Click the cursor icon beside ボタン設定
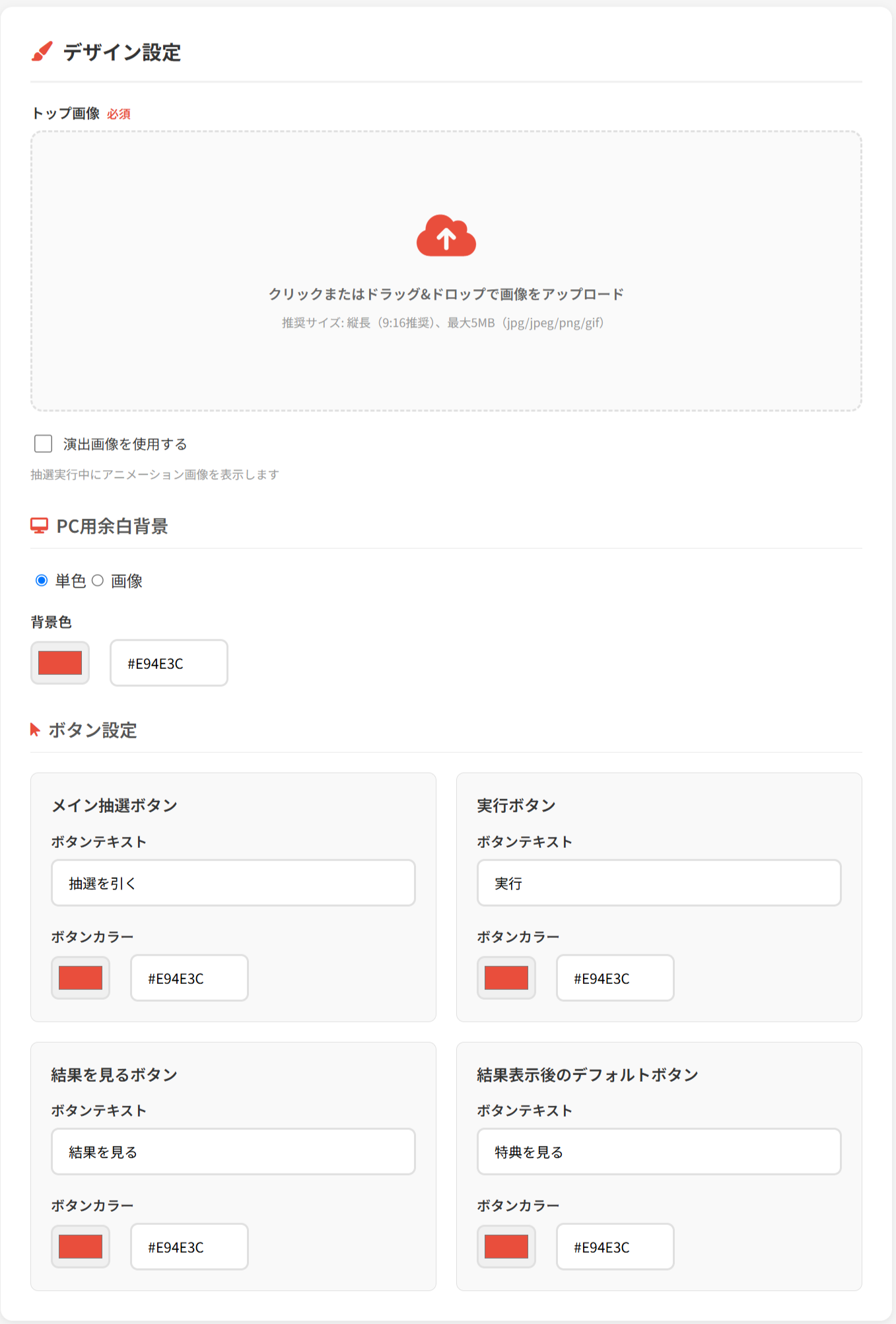896x1324 pixels. click(x=36, y=730)
